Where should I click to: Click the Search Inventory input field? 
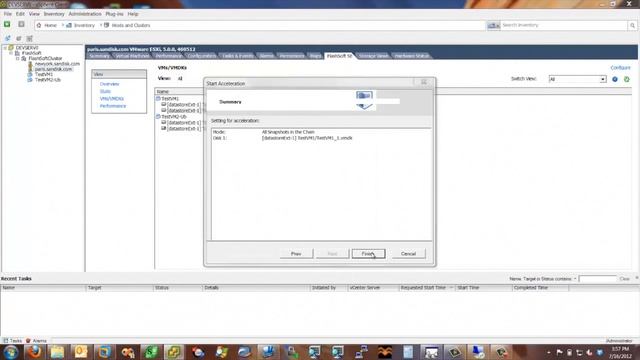coord(564,25)
